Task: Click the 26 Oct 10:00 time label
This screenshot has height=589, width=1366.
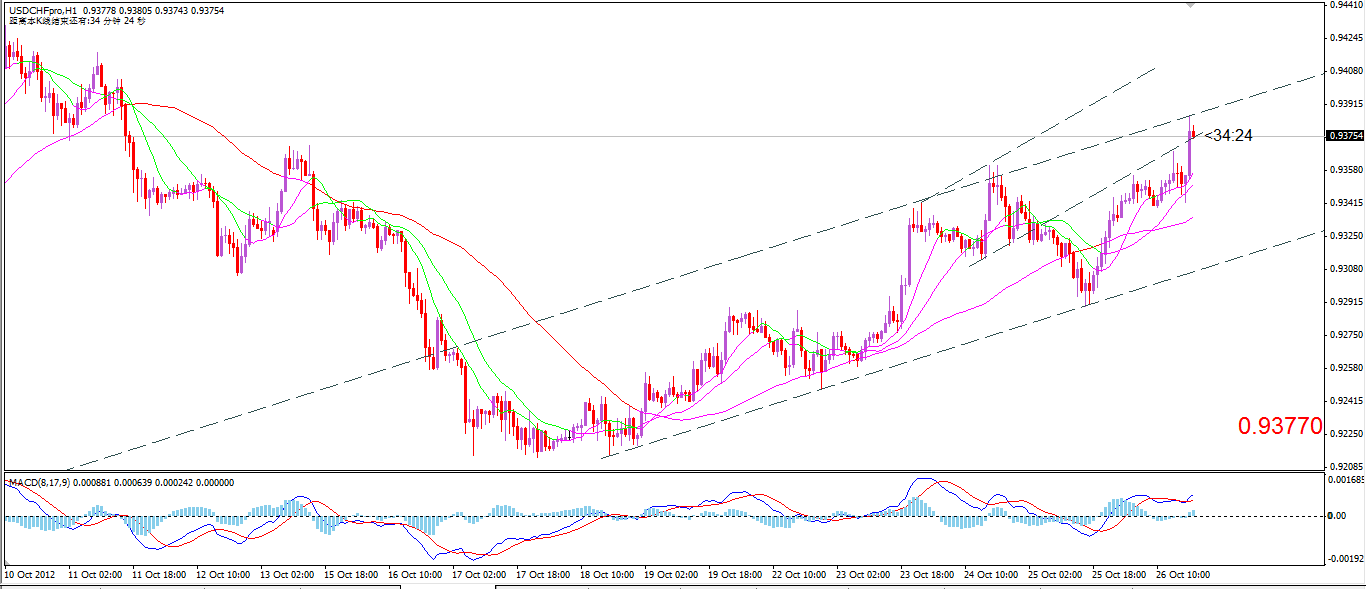Action: point(1183,575)
